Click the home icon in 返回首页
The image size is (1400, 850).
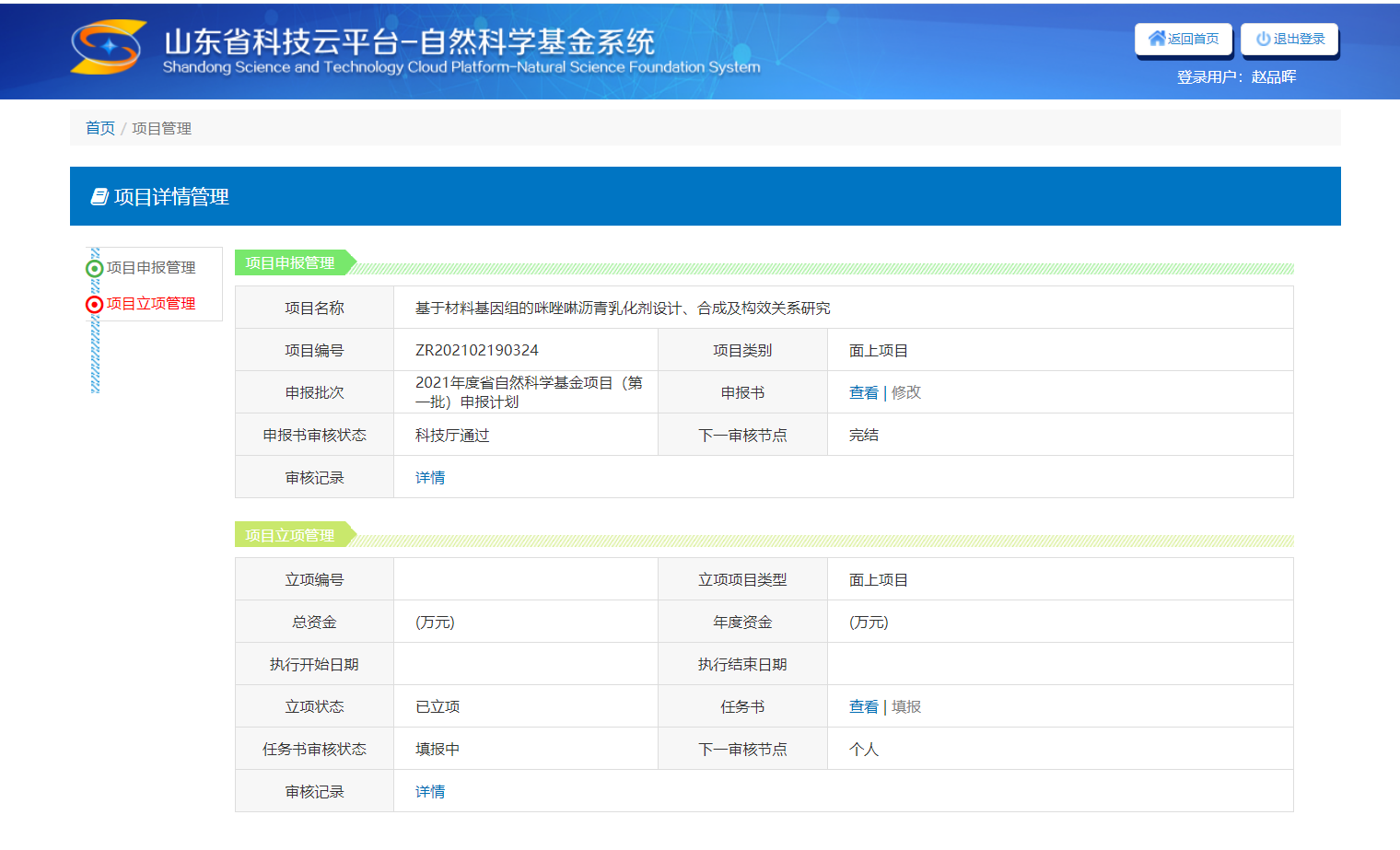click(1157, 38)
